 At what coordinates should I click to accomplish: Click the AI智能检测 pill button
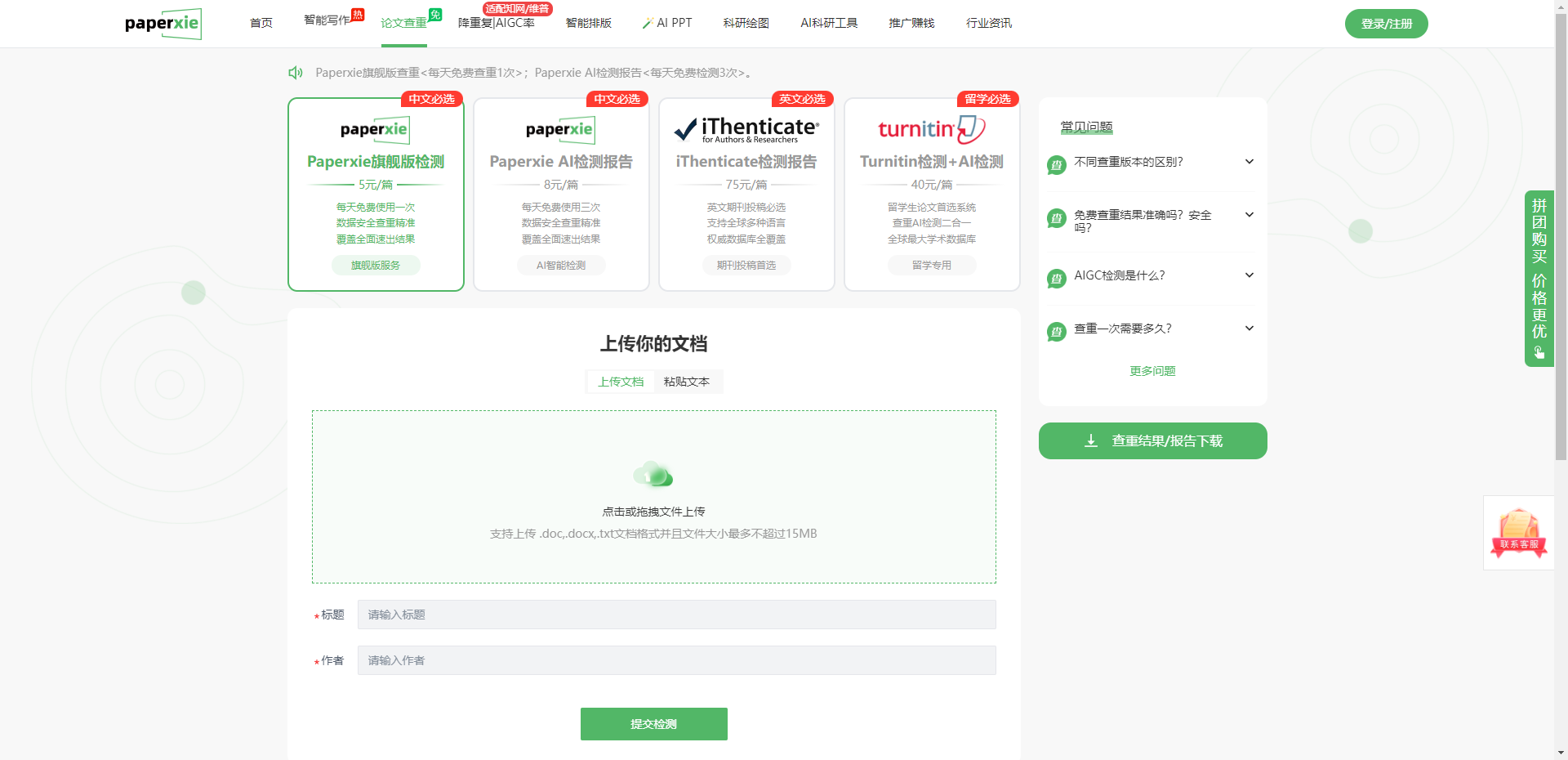tap(561, 265)
